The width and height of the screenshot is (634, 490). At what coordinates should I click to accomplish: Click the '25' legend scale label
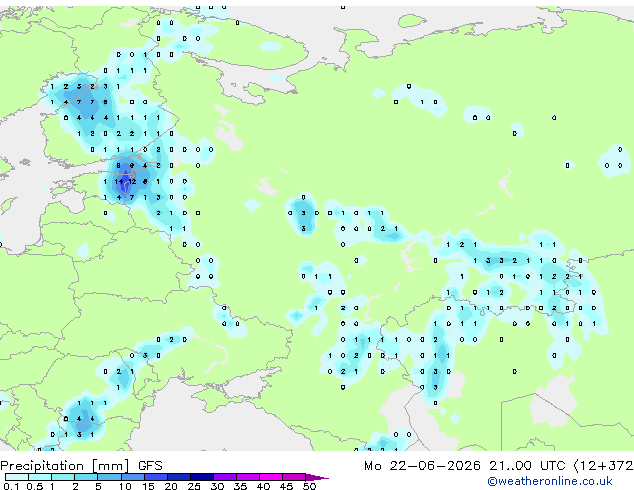[x=194, y=486]
